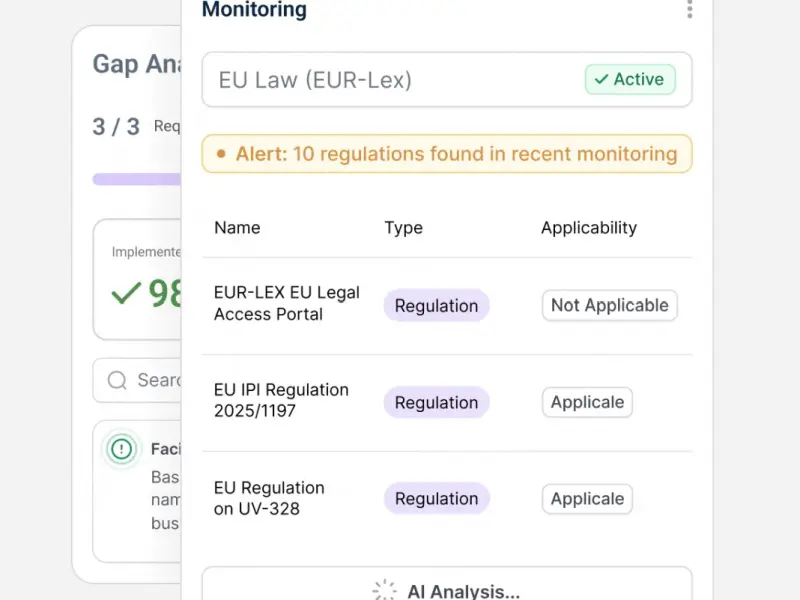Image resolution: width=800 pixels, height=600 pixels.
Task: Click the Not Applicable badge
Action: (x=610, y=305)
